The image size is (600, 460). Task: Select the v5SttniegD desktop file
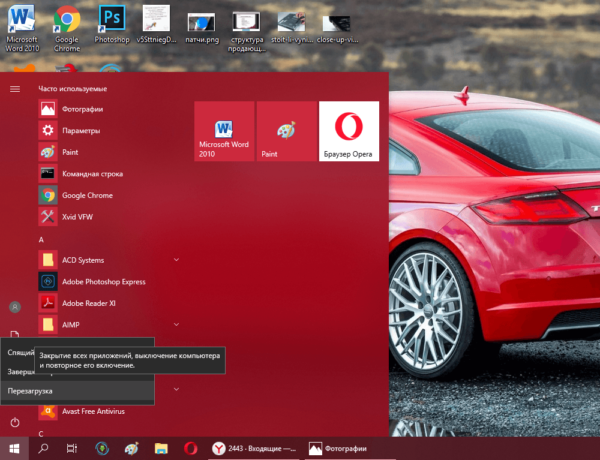[x=156, y=25]
